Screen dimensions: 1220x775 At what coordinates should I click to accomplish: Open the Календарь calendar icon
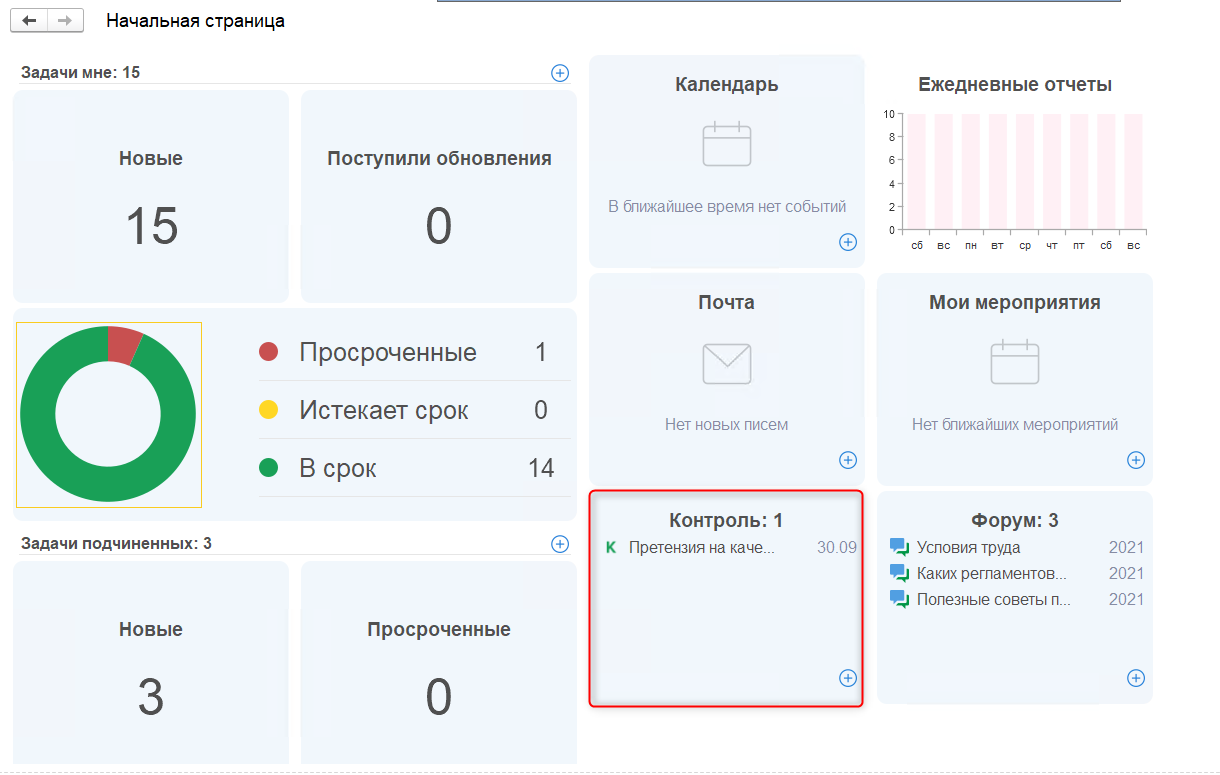[727, 144]
